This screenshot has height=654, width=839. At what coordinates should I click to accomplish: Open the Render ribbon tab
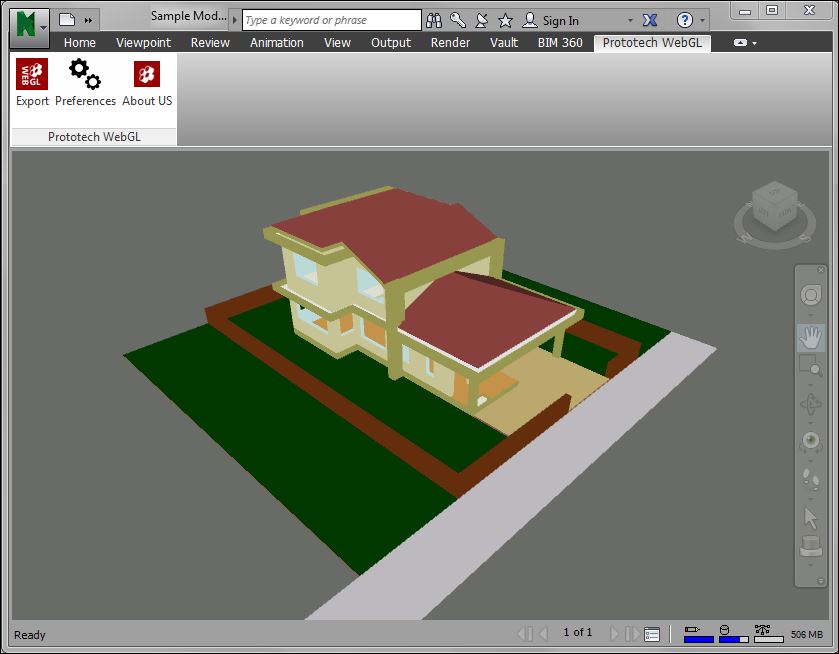point(451,43)
